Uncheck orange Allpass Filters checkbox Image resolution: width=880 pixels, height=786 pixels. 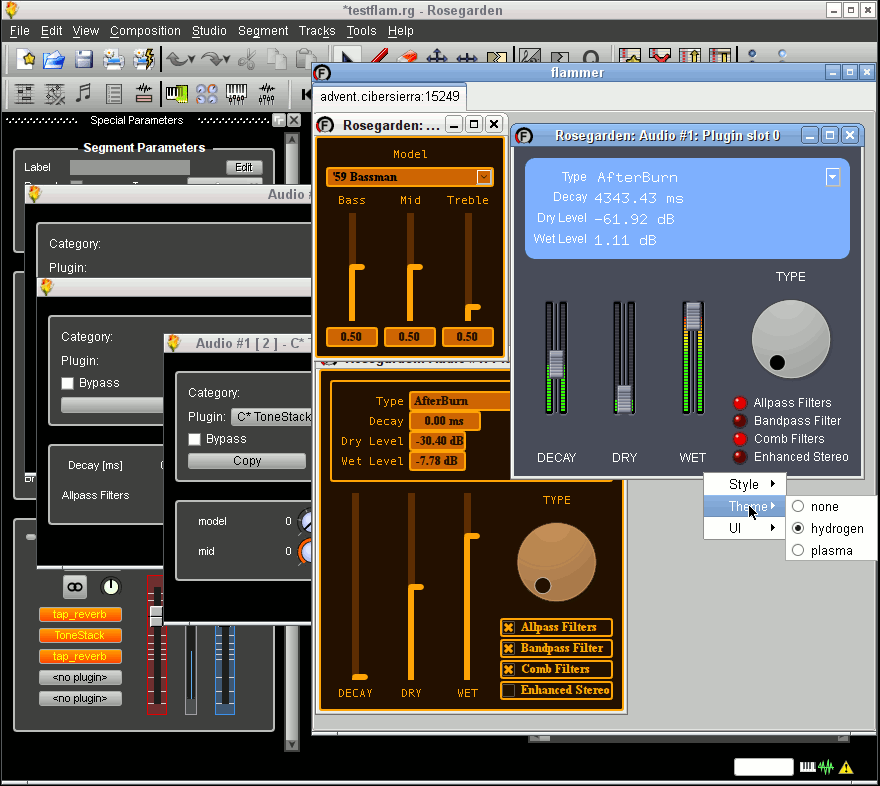pos(508,627)
